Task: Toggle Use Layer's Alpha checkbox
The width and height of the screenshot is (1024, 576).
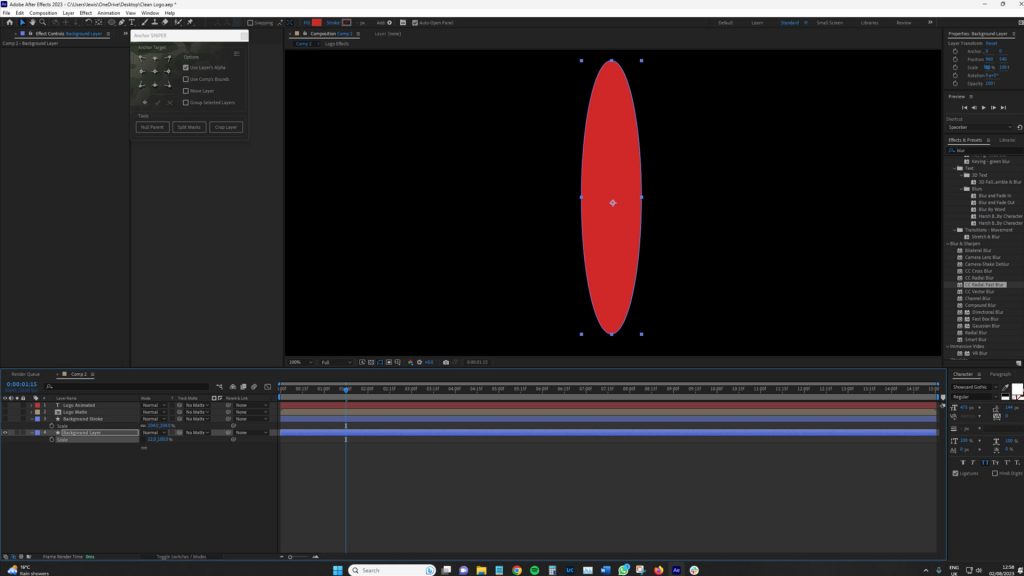Action: [186, 67]
